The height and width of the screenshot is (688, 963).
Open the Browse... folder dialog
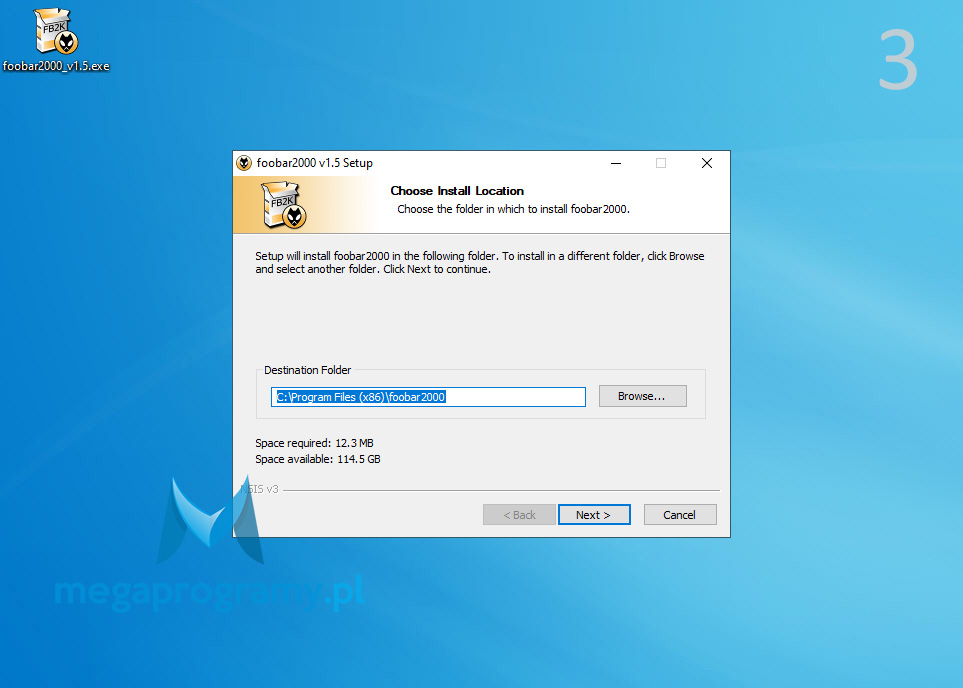click(x=642, y=396)
